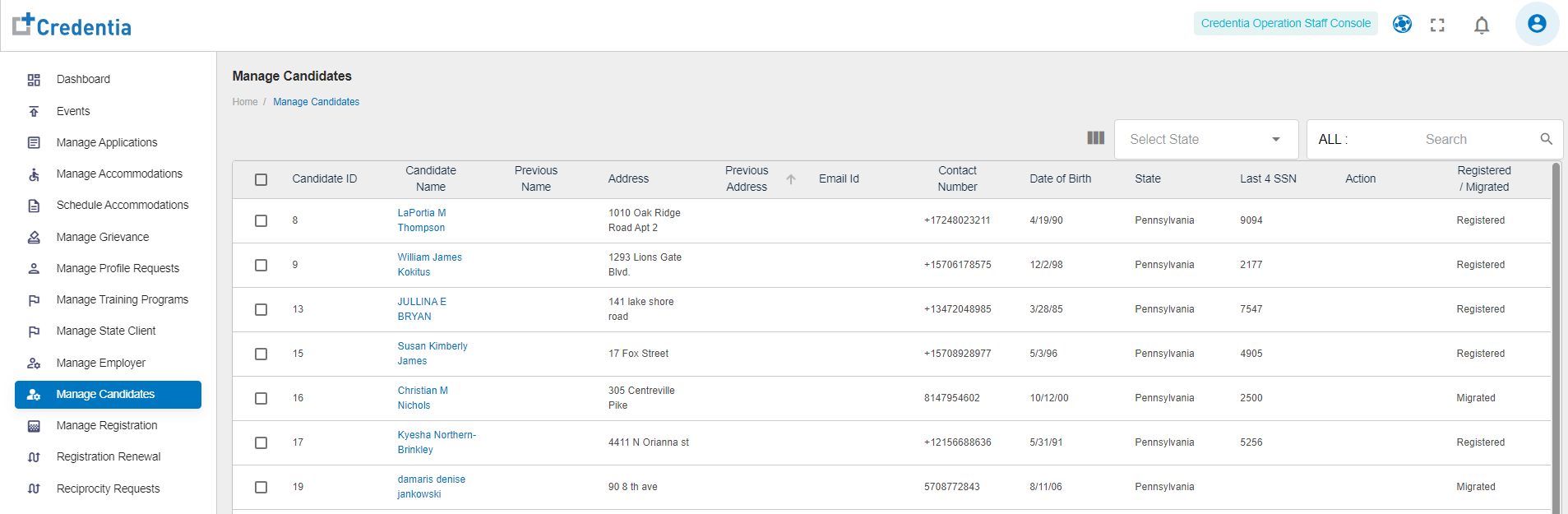Open Manage Applications in sidebar
This screenshot has width=1568, height=514.
coord(106,142)
